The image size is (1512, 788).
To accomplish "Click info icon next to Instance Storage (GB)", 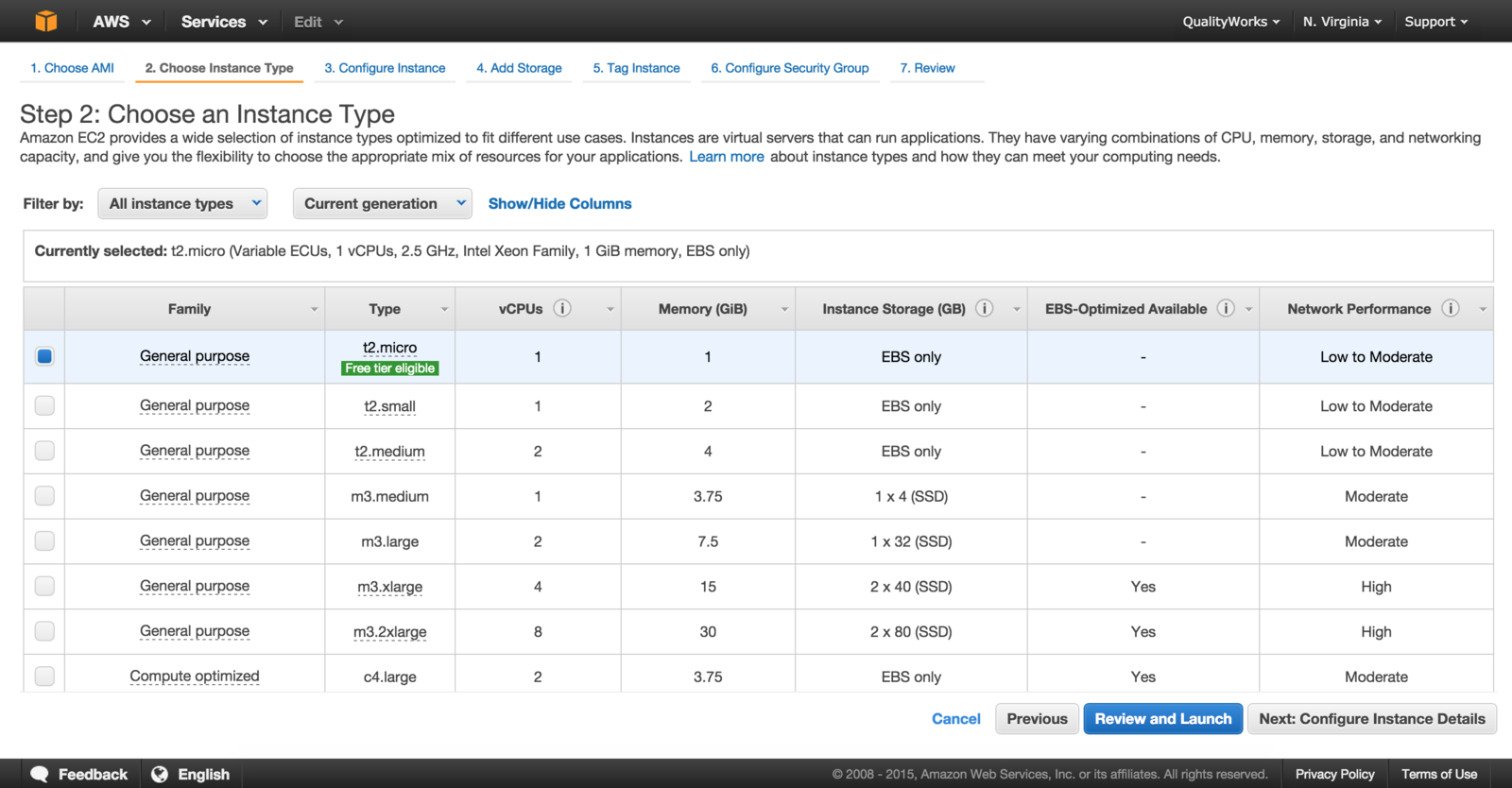I will [x=984, y=308].
